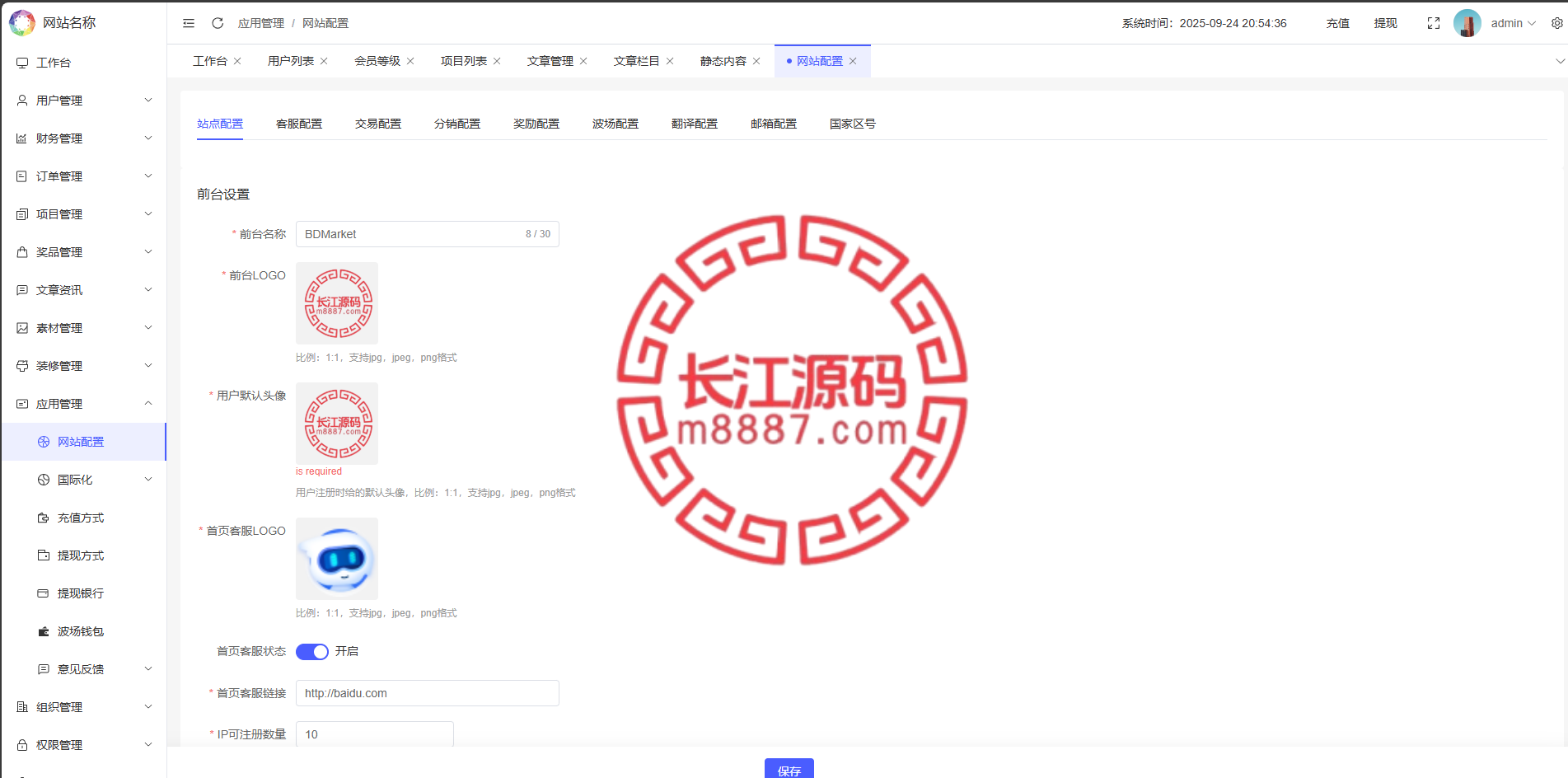Click the 充值 link in the header
Image resolution: width=1568 pixels, height=778 pixels.
click(x=1338, y=23)
